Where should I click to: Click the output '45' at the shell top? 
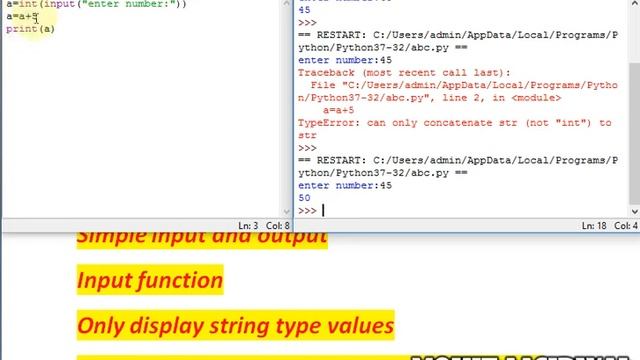304,10
